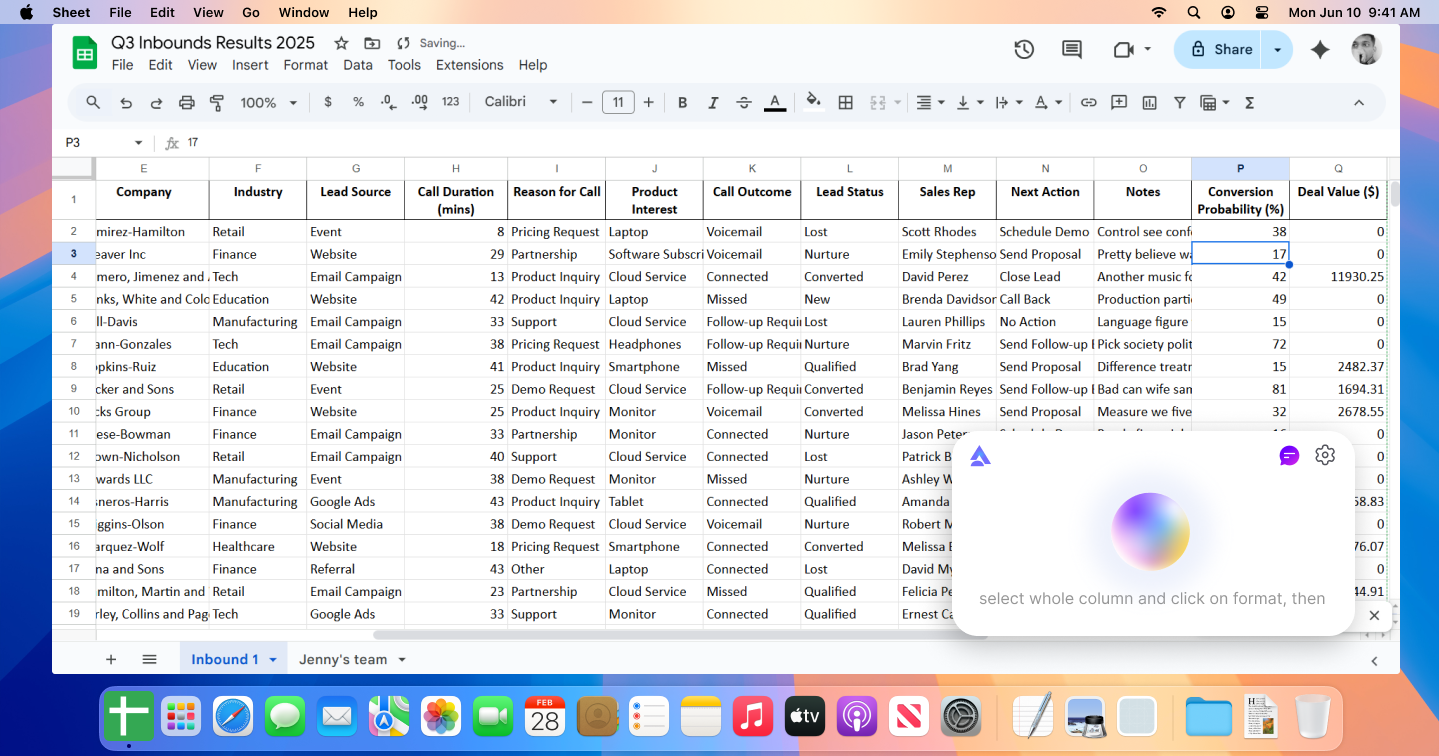This screenshot has width=1439, height=756.
Task: Open the borders tool
Action: [845, 102]
